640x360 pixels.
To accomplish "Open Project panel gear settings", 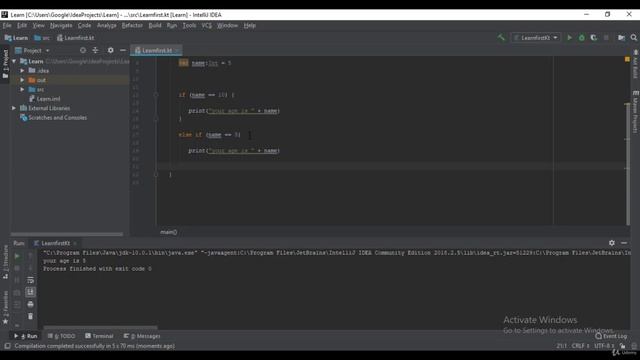I will point(111,50).
